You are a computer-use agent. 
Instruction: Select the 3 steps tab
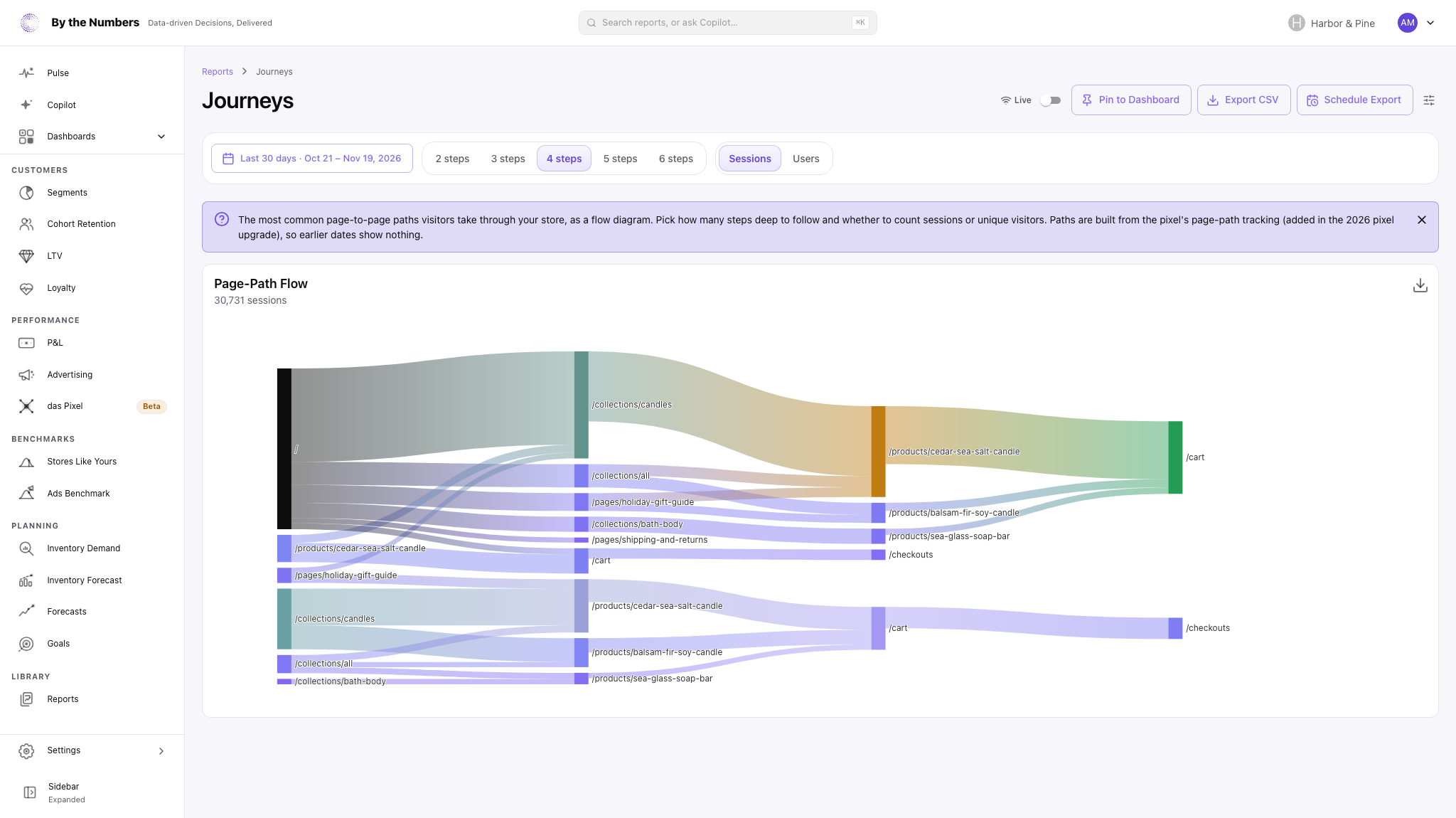coord(508,159)
